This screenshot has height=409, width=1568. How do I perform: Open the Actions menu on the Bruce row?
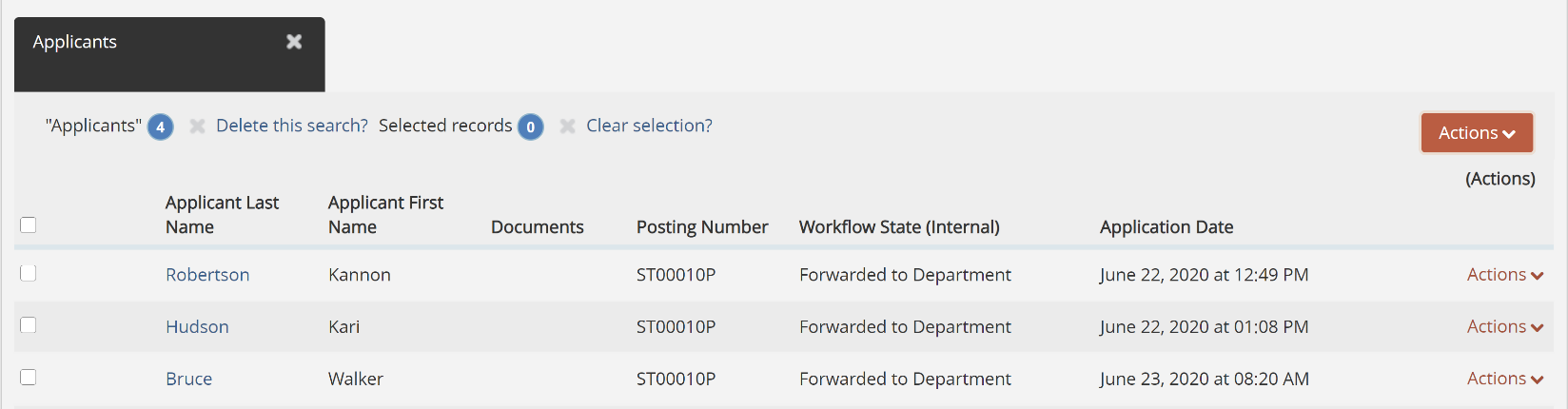pyautogui.click(x=1504, y=379)
